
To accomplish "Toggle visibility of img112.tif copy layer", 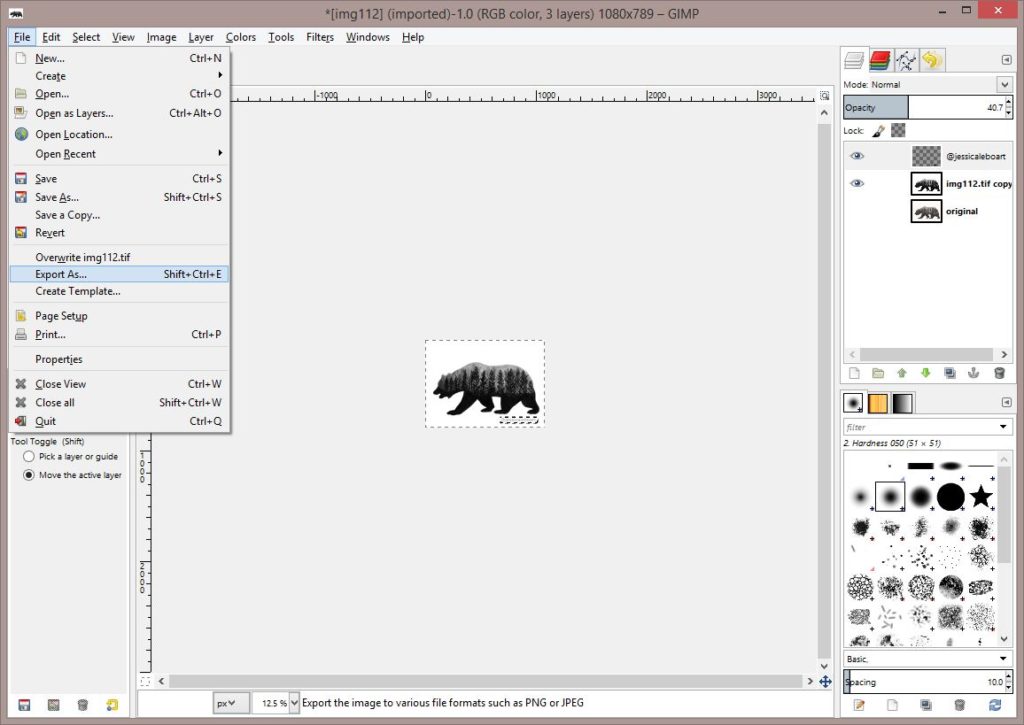I will [857, 184].
